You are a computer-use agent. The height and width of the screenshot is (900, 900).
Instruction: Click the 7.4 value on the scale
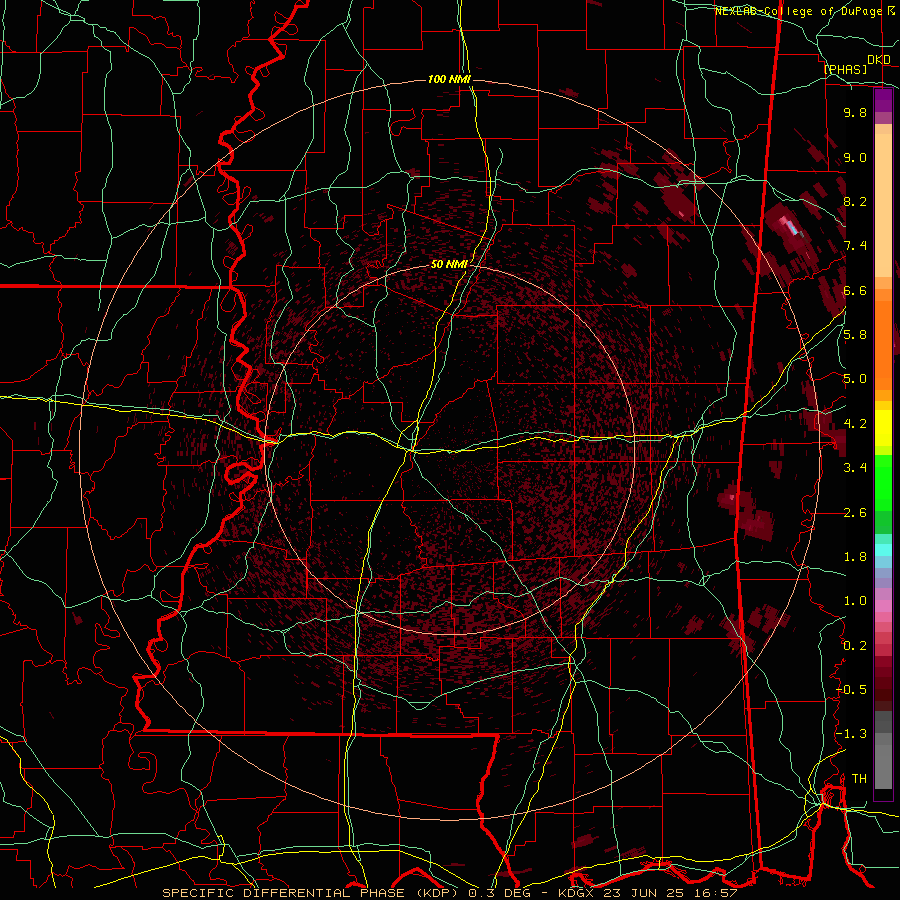click(x=855, y=246)
